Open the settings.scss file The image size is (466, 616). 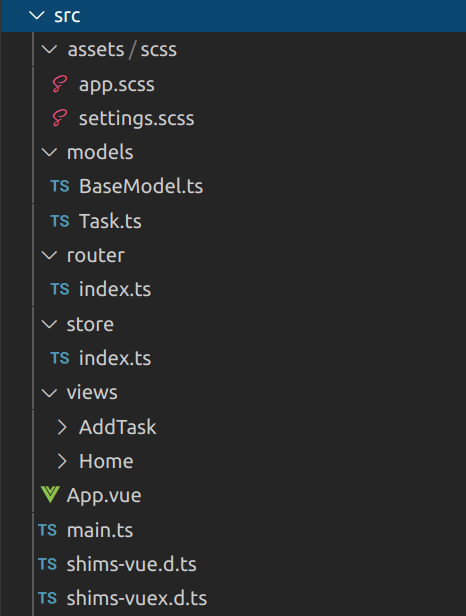(136, 118)
